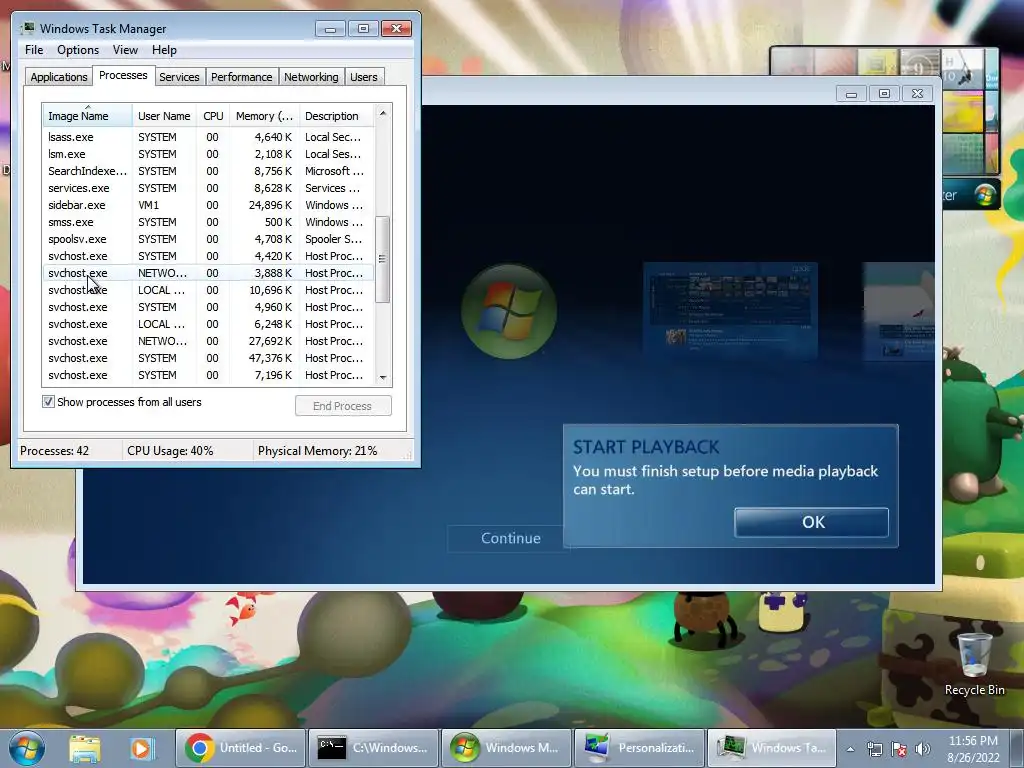
Task: Close the Media Center window
Action: pyautogui.click(x=917, y=94)
